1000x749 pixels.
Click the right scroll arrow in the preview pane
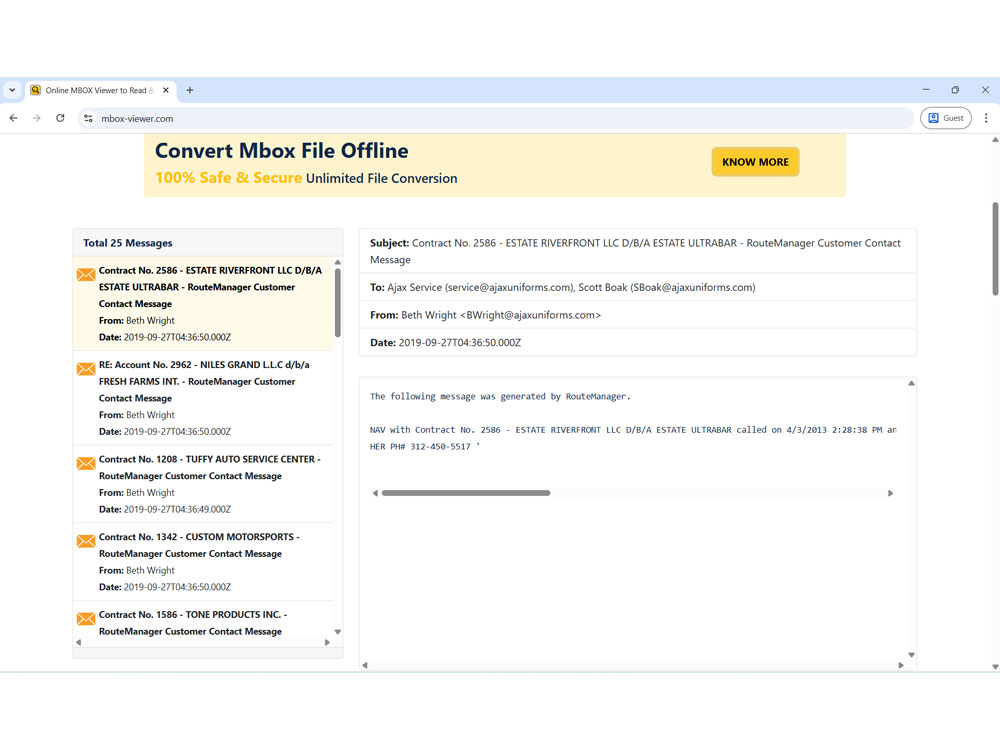click(x=890, y=493)
